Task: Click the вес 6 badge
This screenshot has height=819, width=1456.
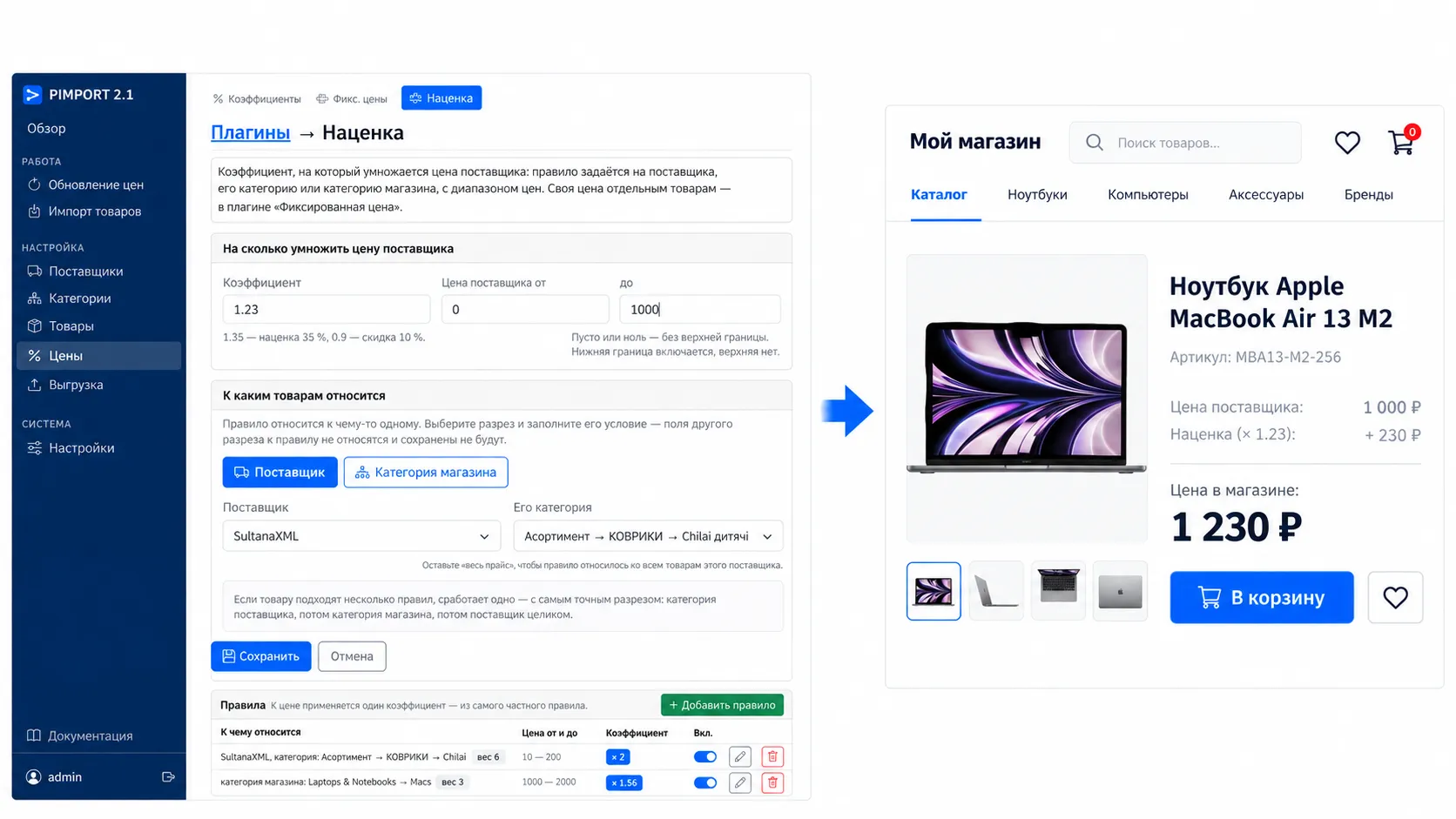Action: (489, 757)
